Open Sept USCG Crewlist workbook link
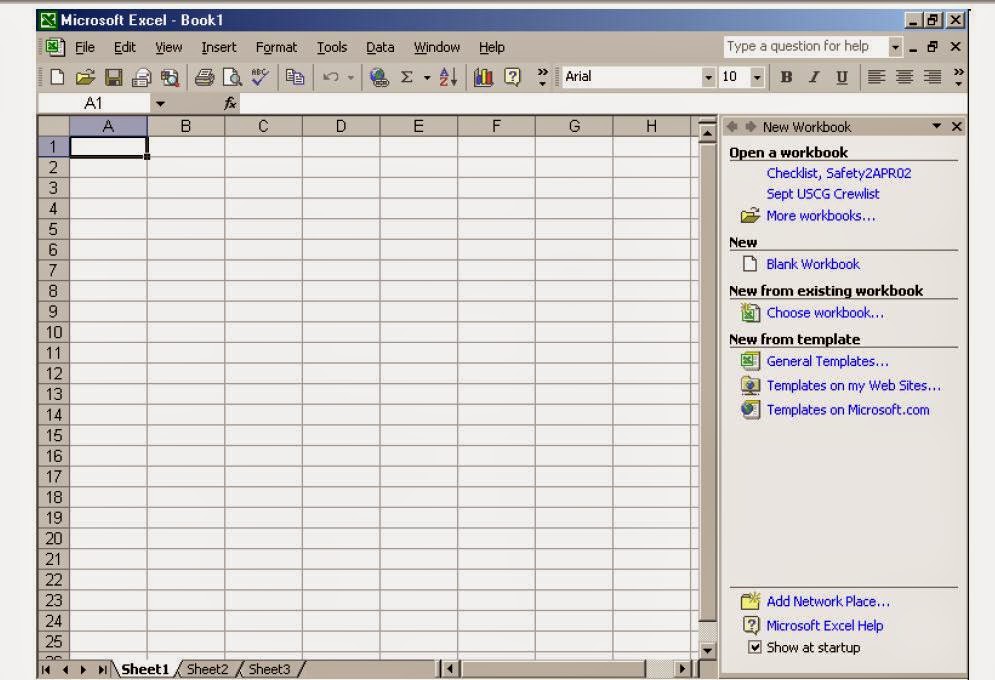This screenshot has height=680, width=995. pos(822,194)
